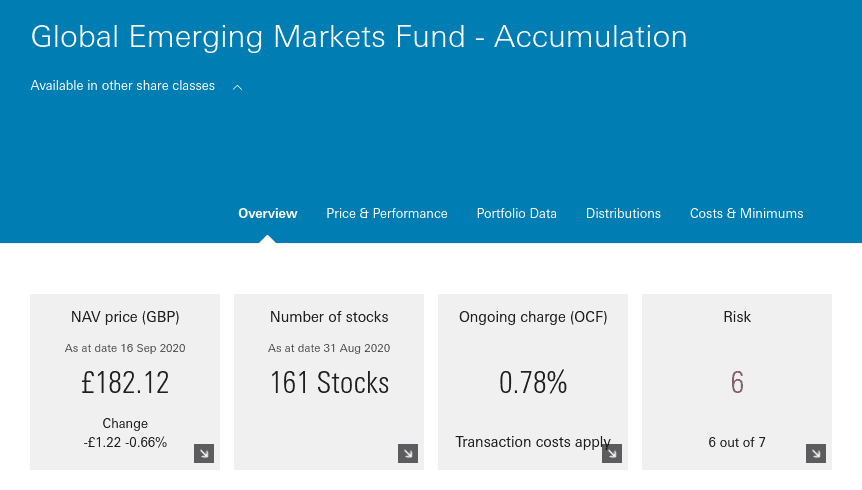Open the Ongoing charge card arrow icon

[x=612, y=454]
